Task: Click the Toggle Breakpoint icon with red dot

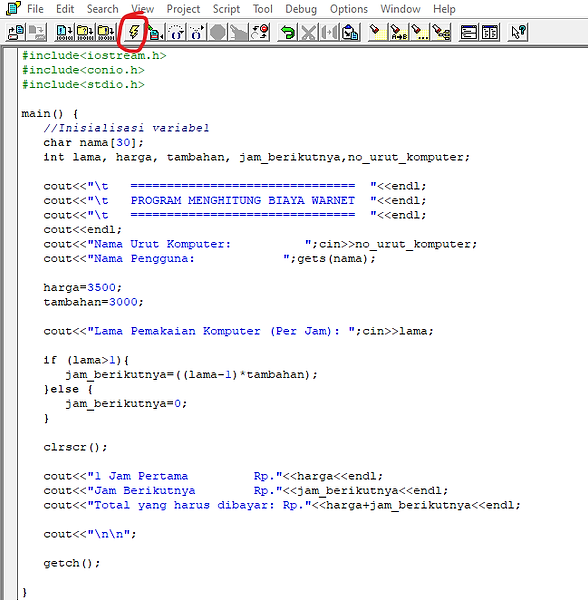Action: click(260, 33)
